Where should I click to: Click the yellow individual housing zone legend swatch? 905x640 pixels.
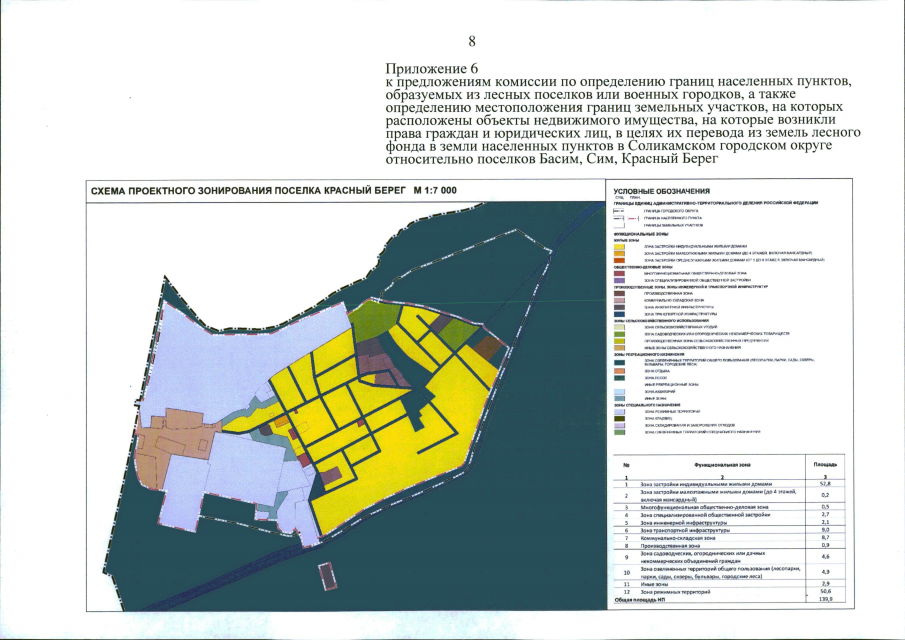619,246
